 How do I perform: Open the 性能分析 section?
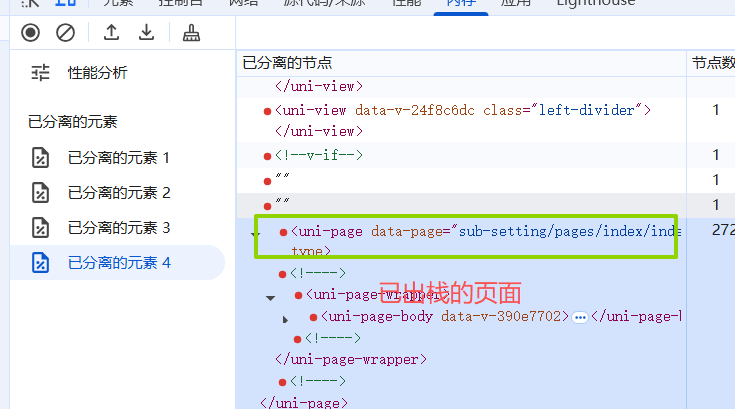97,73
